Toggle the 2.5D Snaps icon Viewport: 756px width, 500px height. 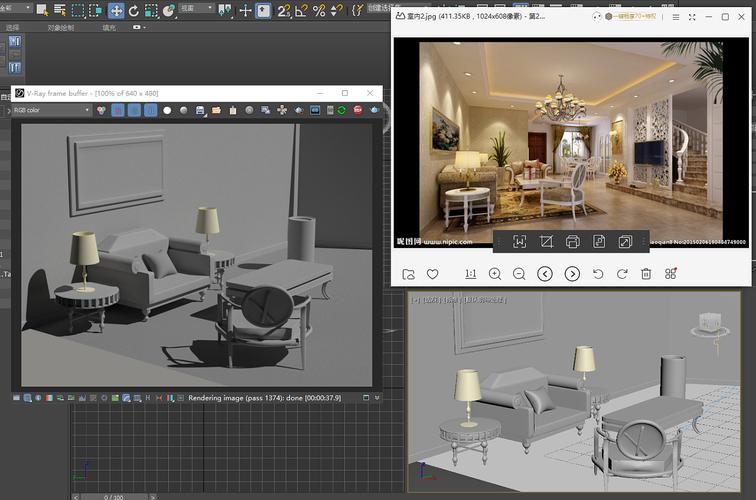tap(284, 10)
